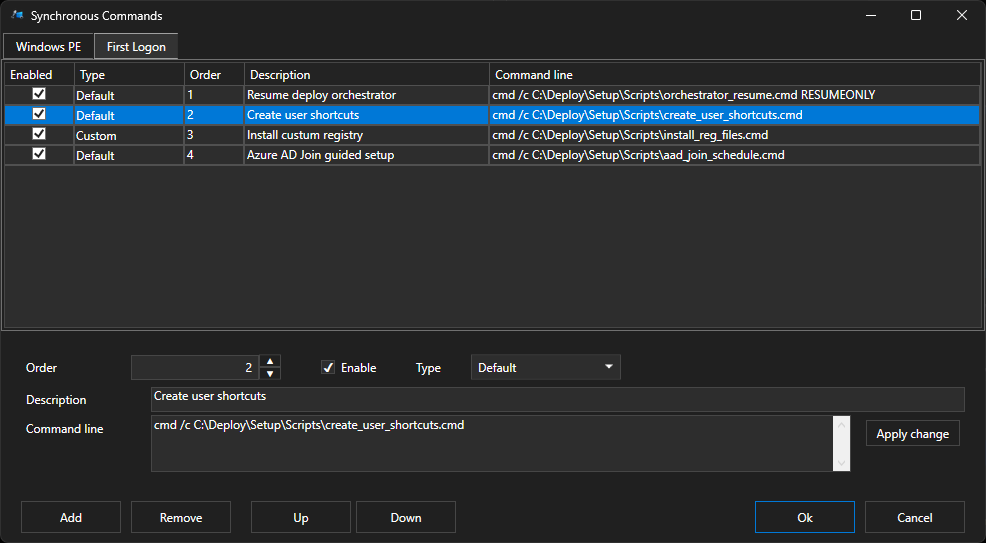This screenshot has height=543, width=986.
Task: Click the Default type cell in row 4
Action: click(129, 155)
